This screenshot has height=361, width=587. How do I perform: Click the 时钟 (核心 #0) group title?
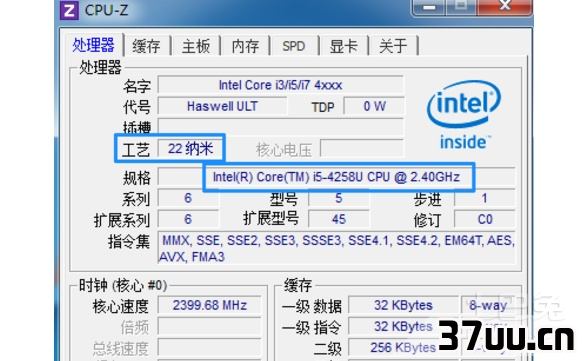[x=123, y=286]
